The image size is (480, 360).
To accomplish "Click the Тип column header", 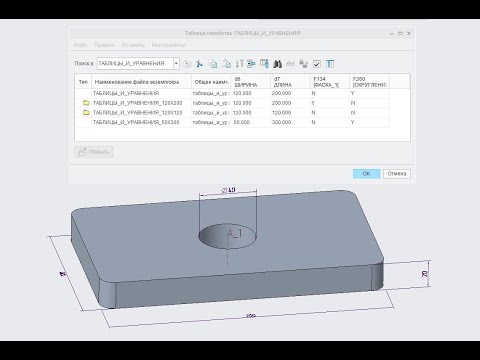I will [83, 82].
